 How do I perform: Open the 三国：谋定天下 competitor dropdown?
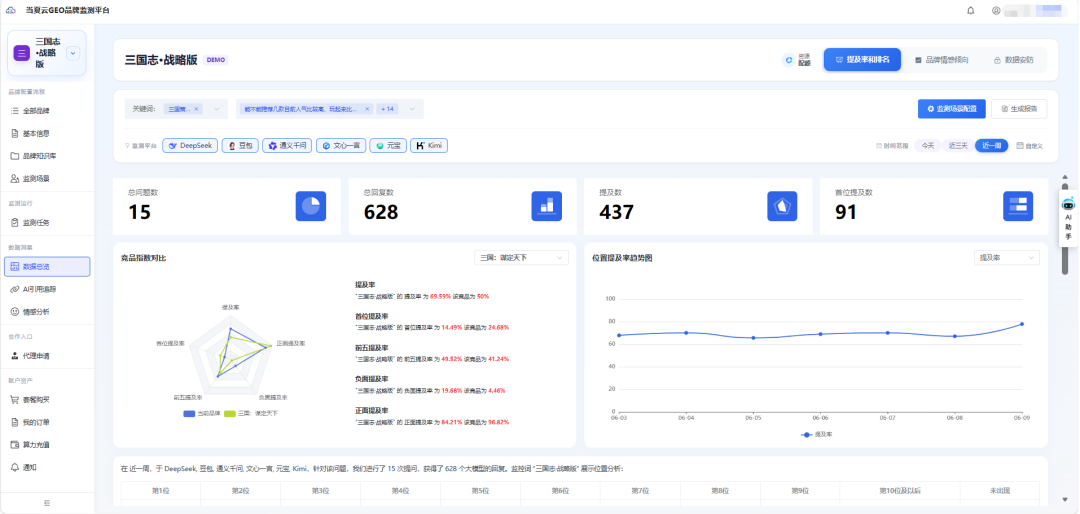click(521, 258)
